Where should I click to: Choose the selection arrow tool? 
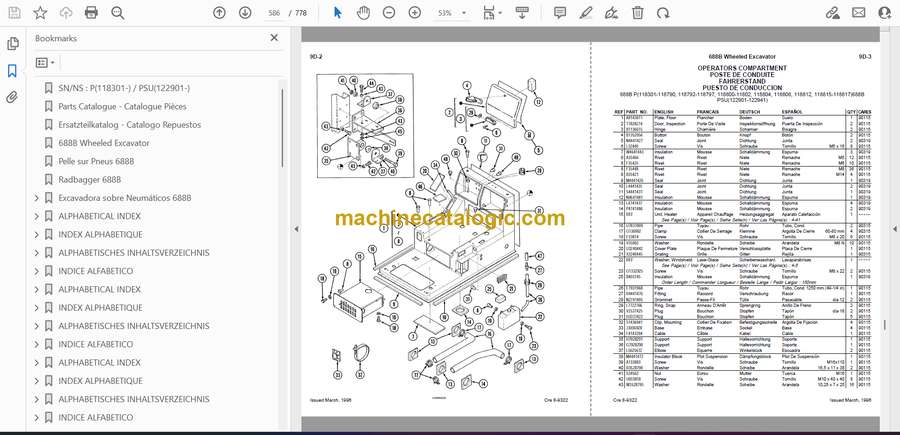tap(338, 13)
